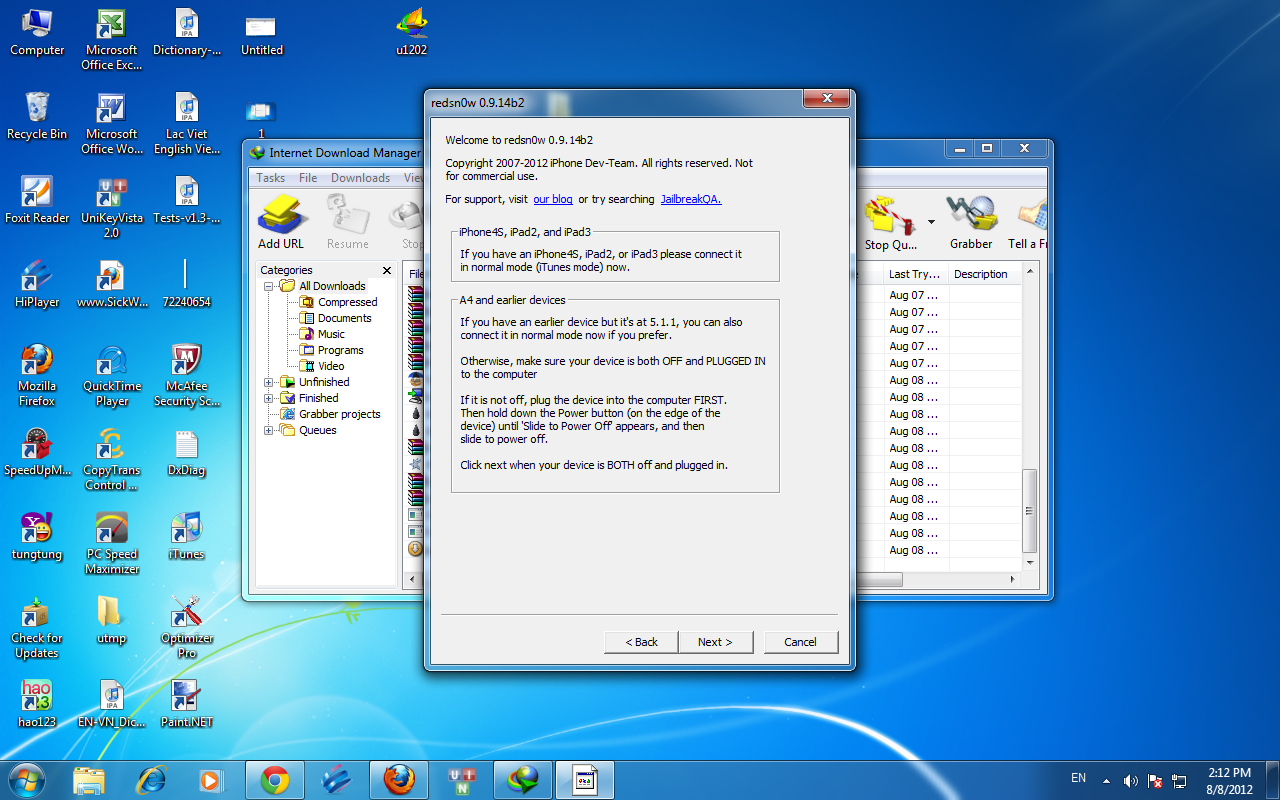Click Resume icon in IDM toolbar
This screenshot has width=1280, height=800.
347,222
